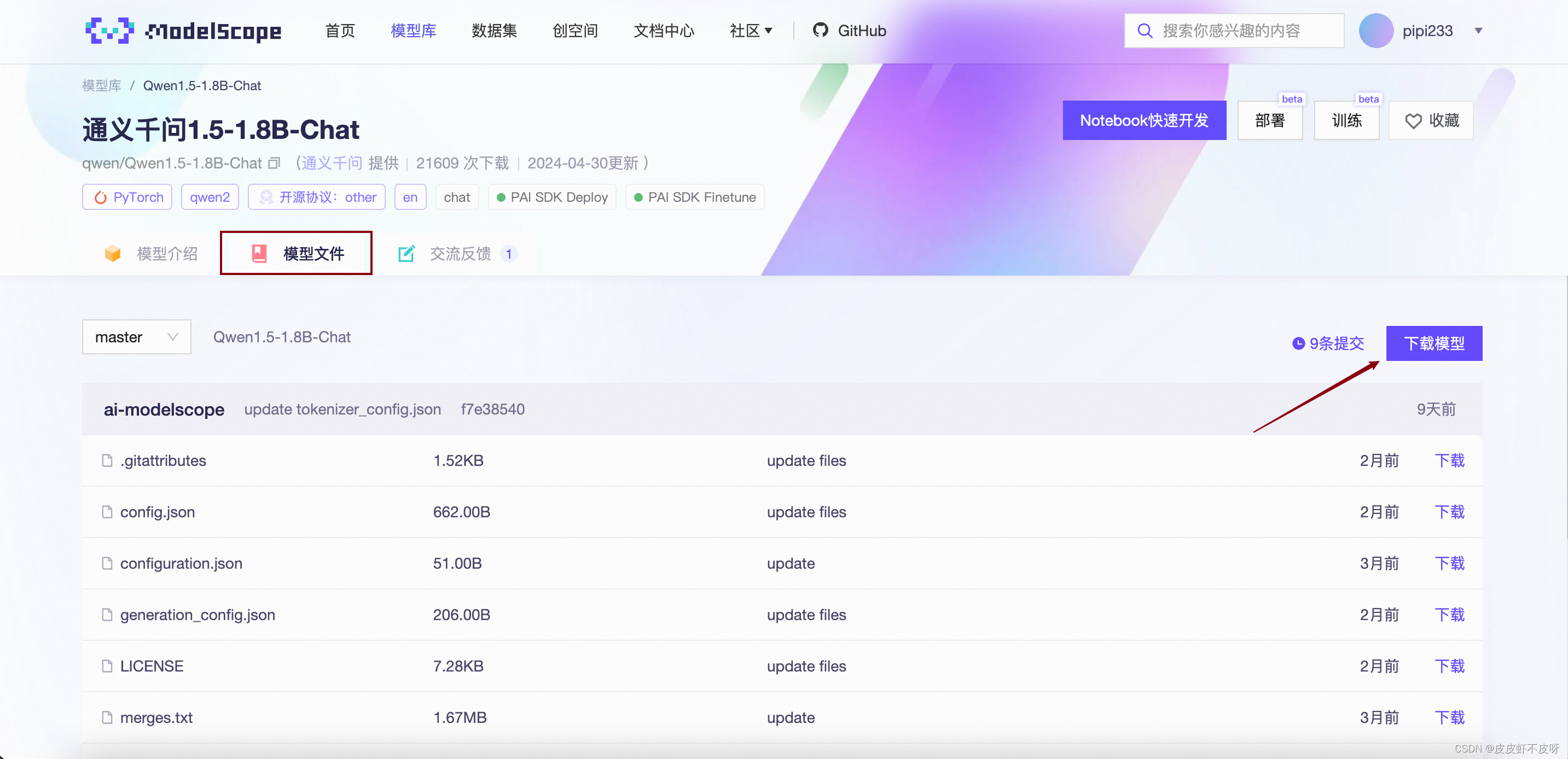
Task: Select the PyTorch tag
Action: [127, 197]
